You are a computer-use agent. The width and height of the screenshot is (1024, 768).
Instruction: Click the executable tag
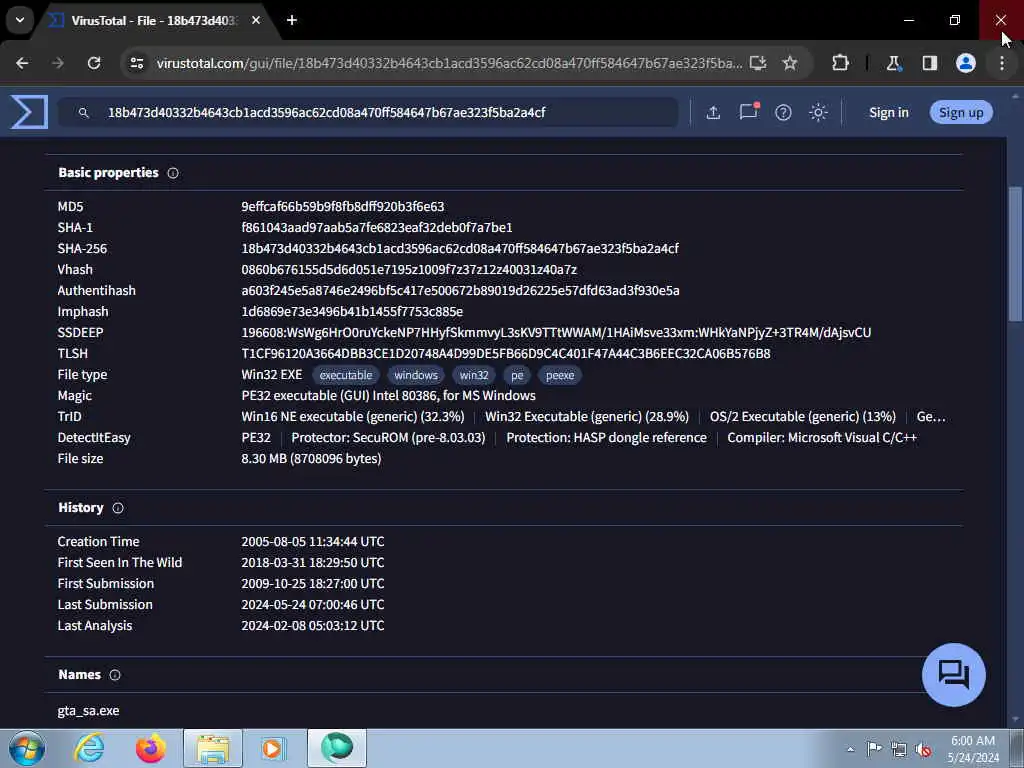pos(345,376)
